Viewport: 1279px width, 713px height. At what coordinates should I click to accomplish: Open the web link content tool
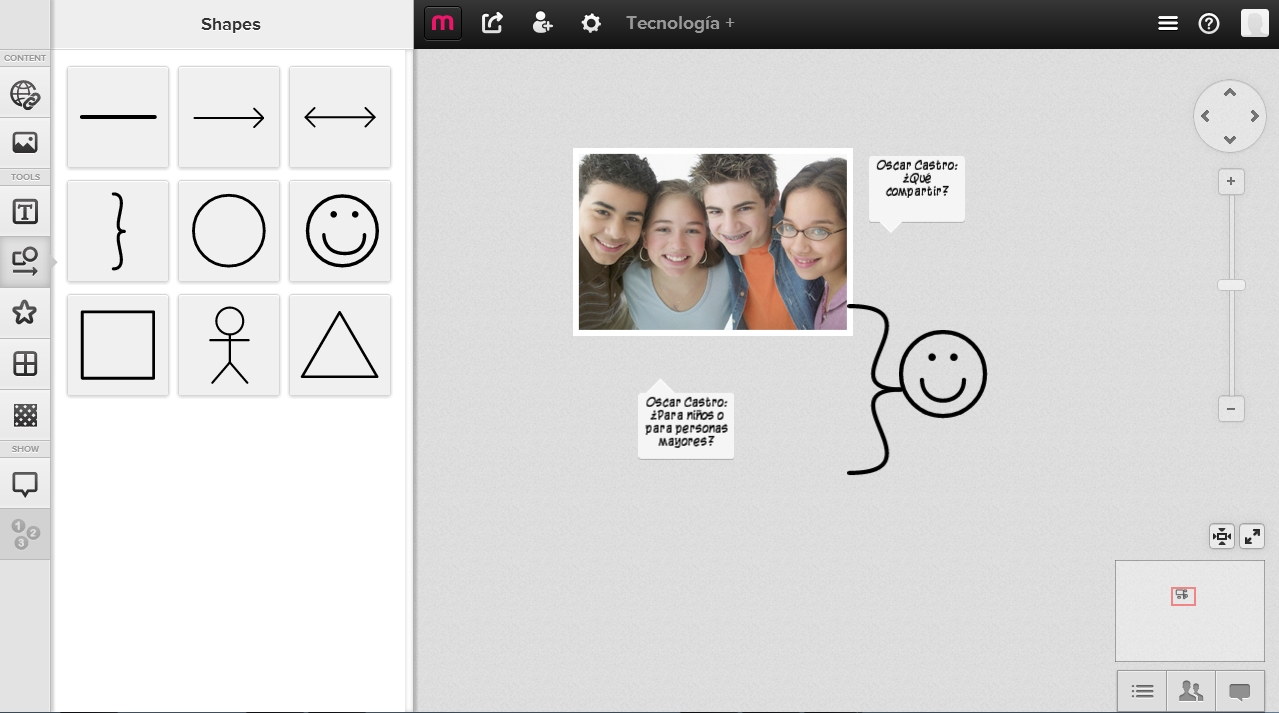25,95
